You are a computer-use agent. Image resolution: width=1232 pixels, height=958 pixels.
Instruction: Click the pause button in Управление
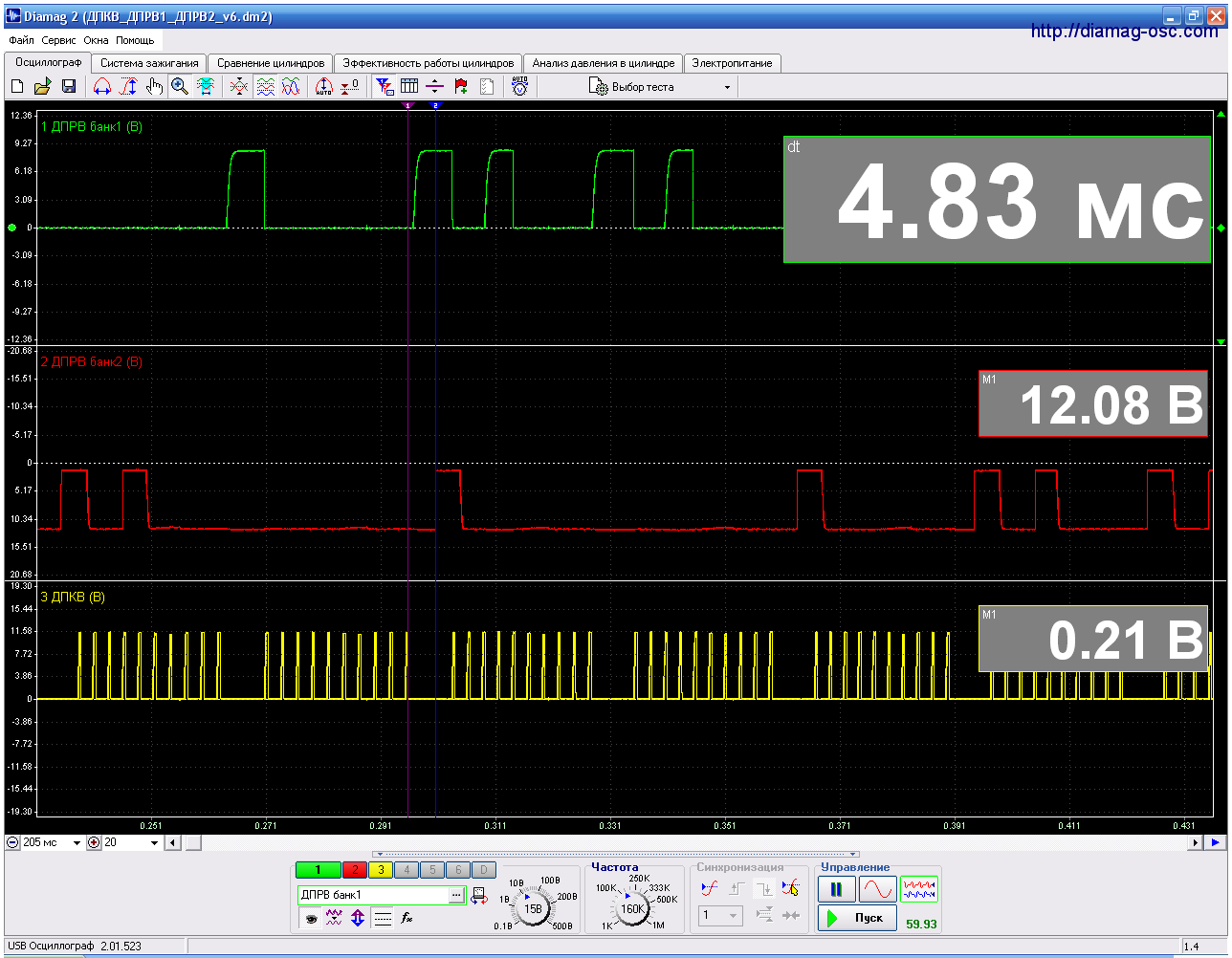(x=836, y=890)
